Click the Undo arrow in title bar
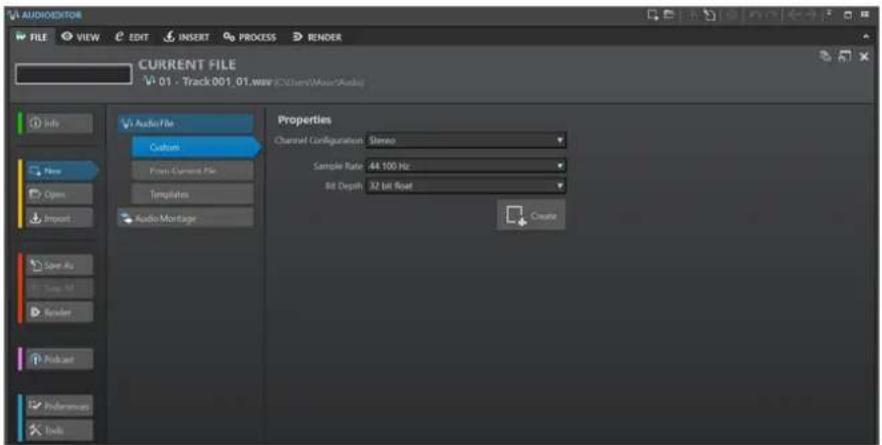This screenshot has height=445, width=882. [754, 15]
